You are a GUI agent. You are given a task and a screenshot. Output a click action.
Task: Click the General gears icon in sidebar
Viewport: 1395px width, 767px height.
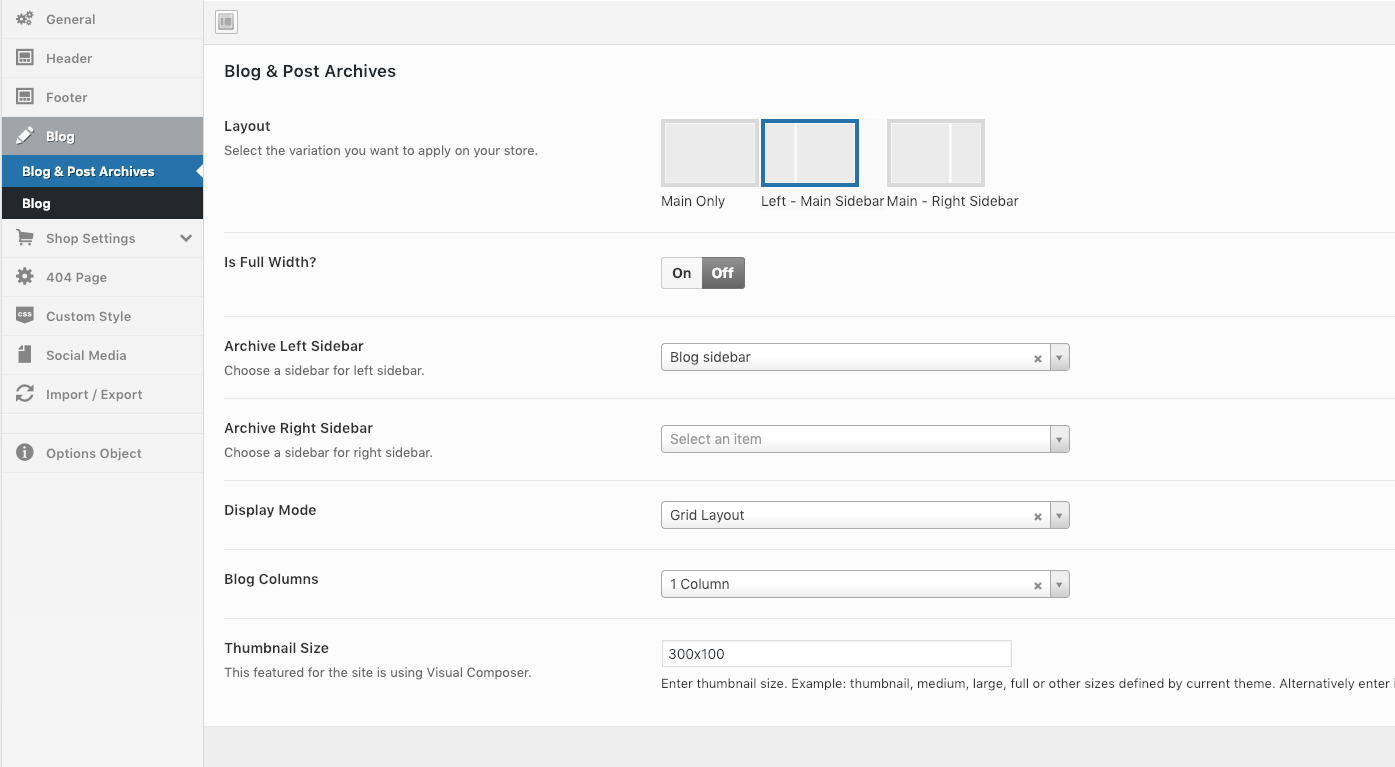click(x=25, y=19)
